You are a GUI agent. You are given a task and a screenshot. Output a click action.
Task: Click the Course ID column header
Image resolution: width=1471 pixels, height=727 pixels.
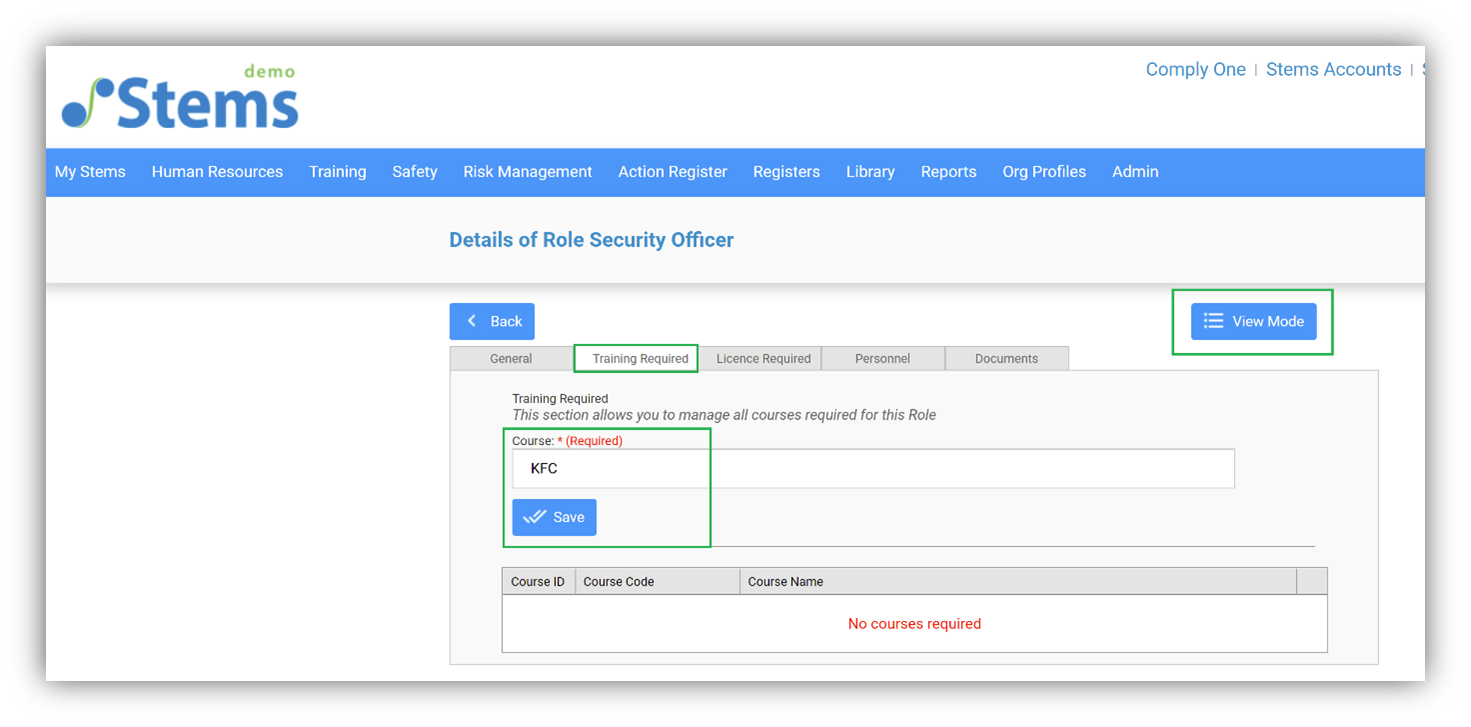(x=538, y=581)
